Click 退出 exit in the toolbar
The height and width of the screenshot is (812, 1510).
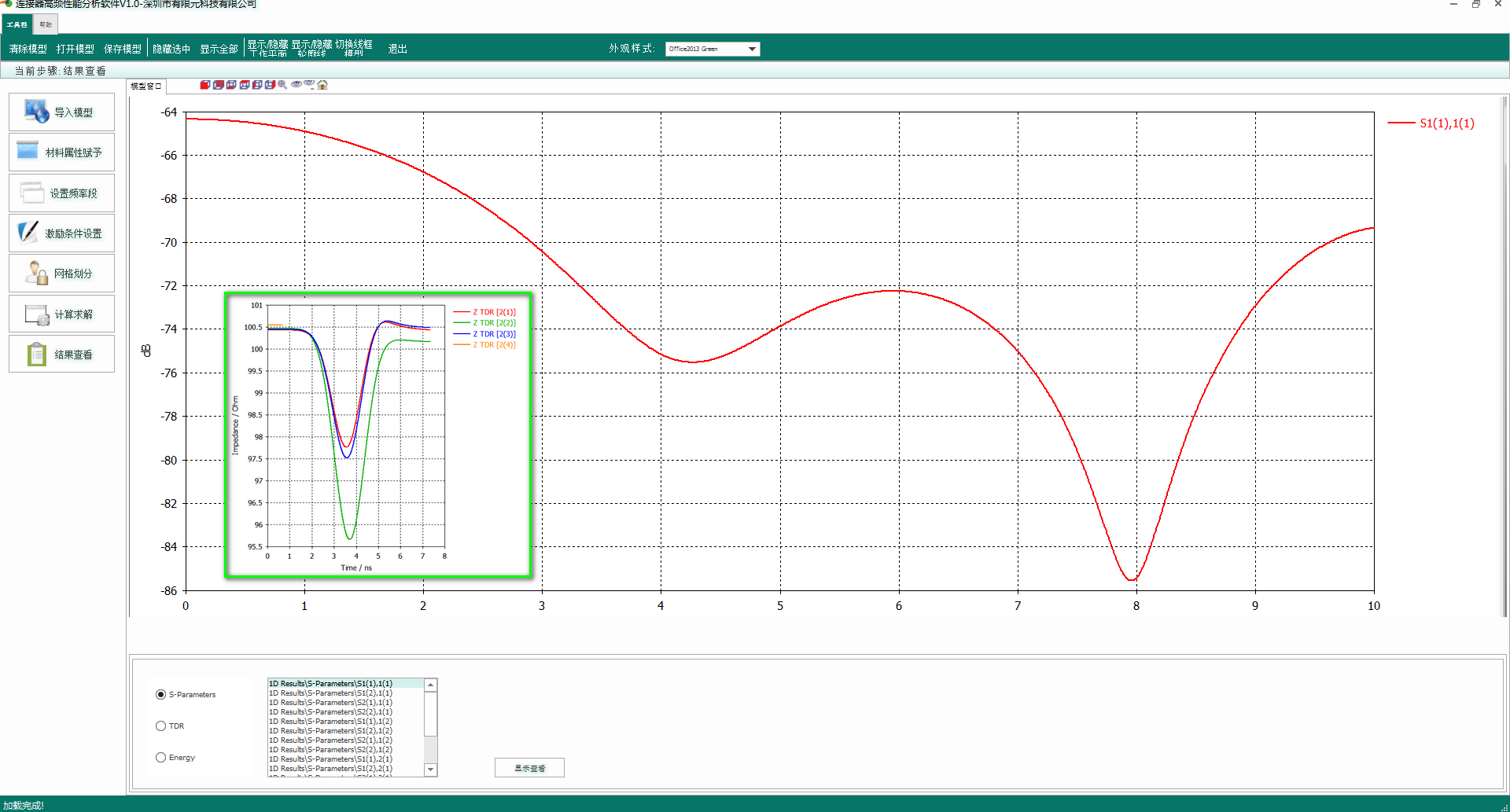397,49
